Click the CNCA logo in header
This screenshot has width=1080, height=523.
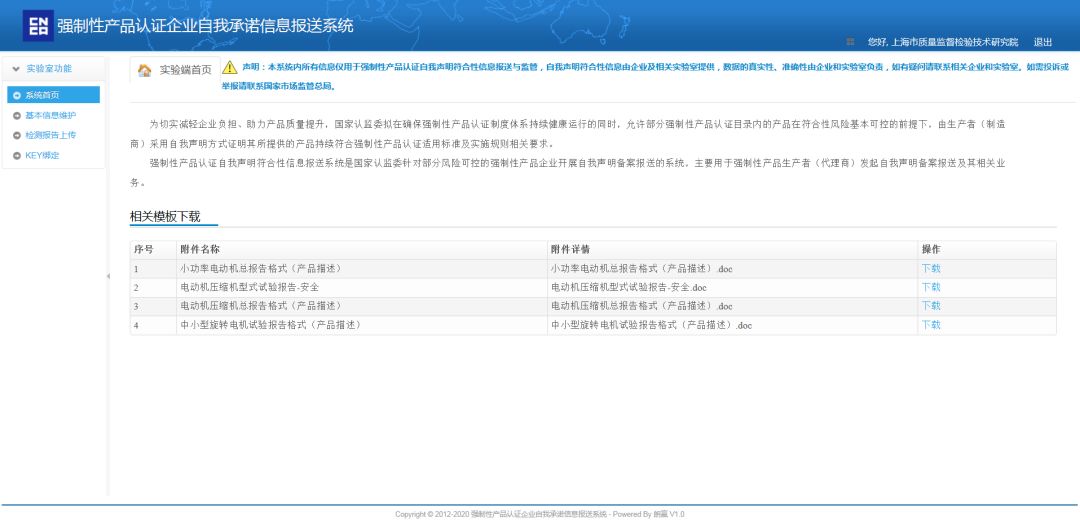tap(38, 26)
